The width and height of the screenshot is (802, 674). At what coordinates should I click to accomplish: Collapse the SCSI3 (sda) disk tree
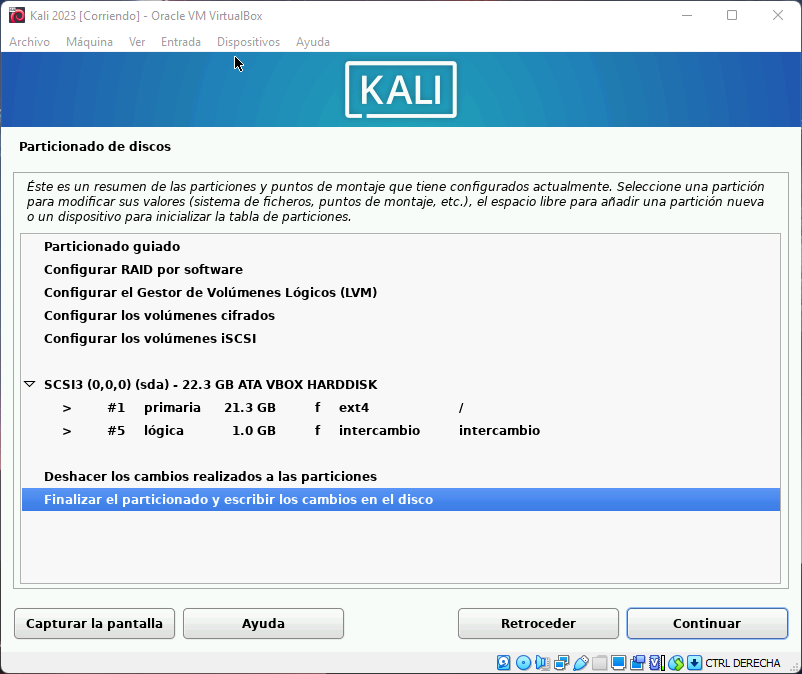coord(30,384)
